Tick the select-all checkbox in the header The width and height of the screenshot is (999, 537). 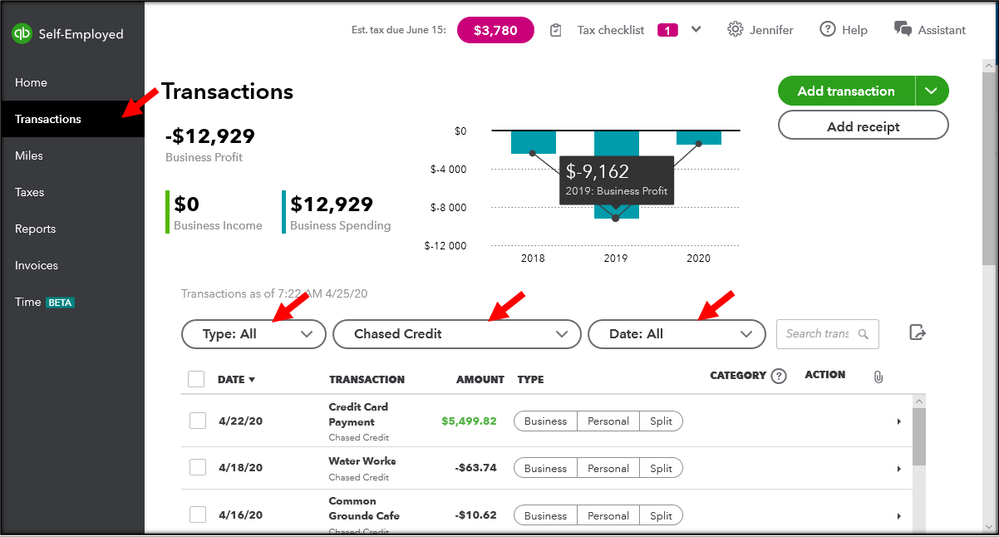point(196,379)
